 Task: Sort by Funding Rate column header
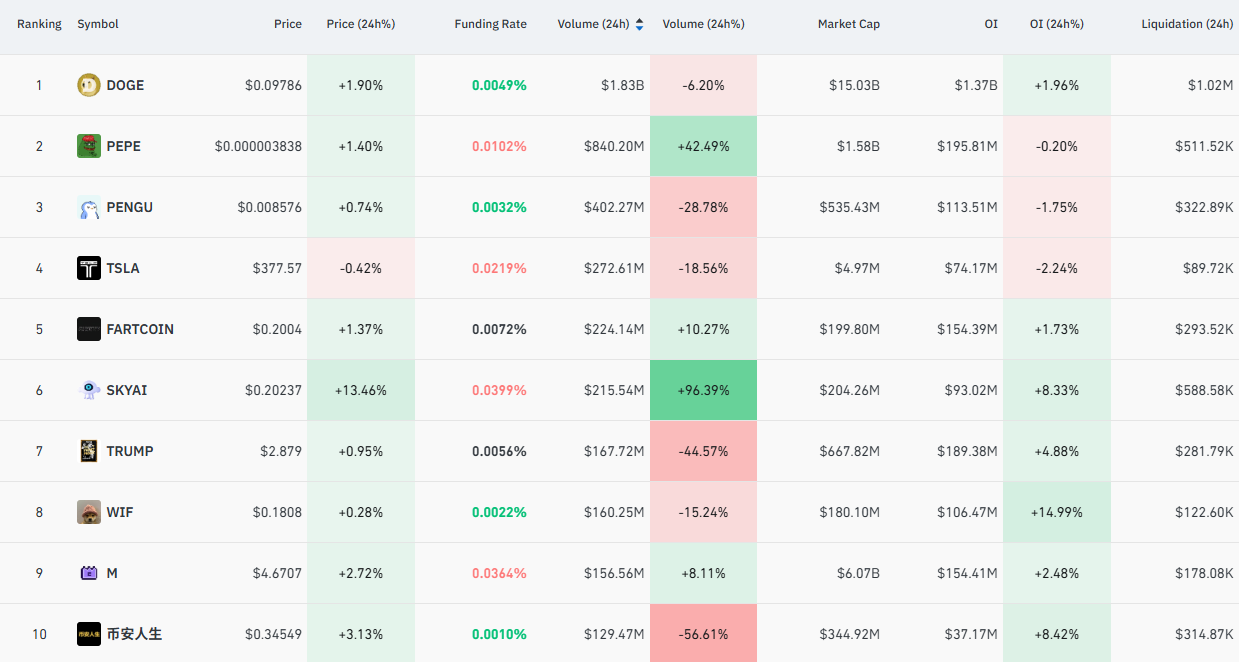coord(490,24)
